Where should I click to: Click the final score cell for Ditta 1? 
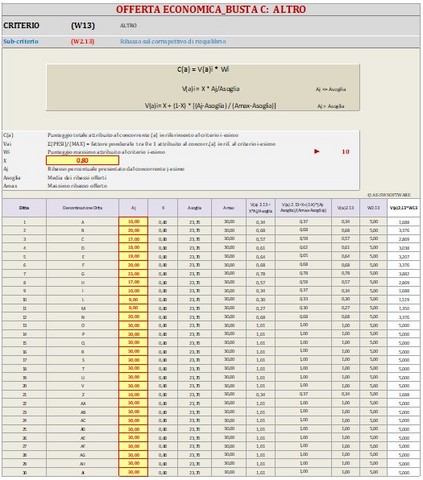pyautogui.click(x=404, y=222)
